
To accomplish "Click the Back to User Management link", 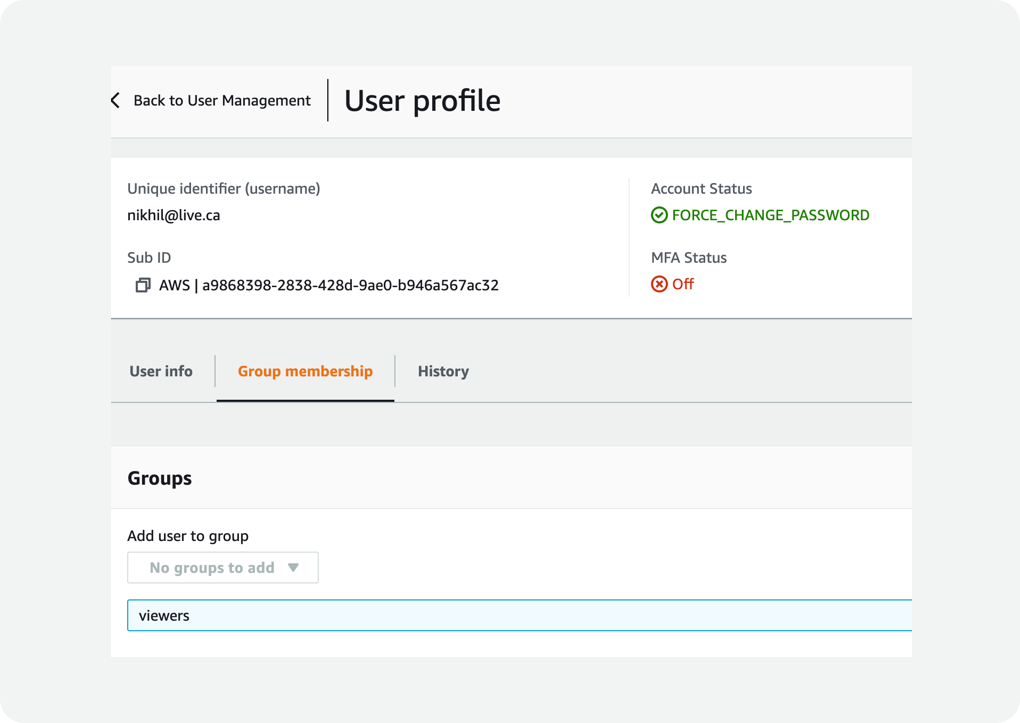I will [x=221, y=100].
